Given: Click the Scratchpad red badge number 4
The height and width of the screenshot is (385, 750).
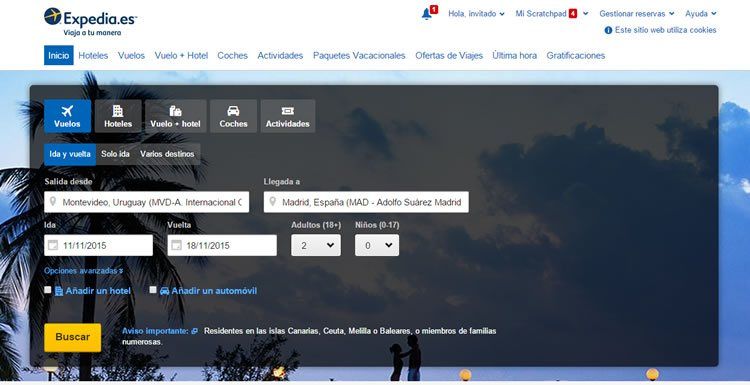Looking at the screenshot, I should click(573, 14).
